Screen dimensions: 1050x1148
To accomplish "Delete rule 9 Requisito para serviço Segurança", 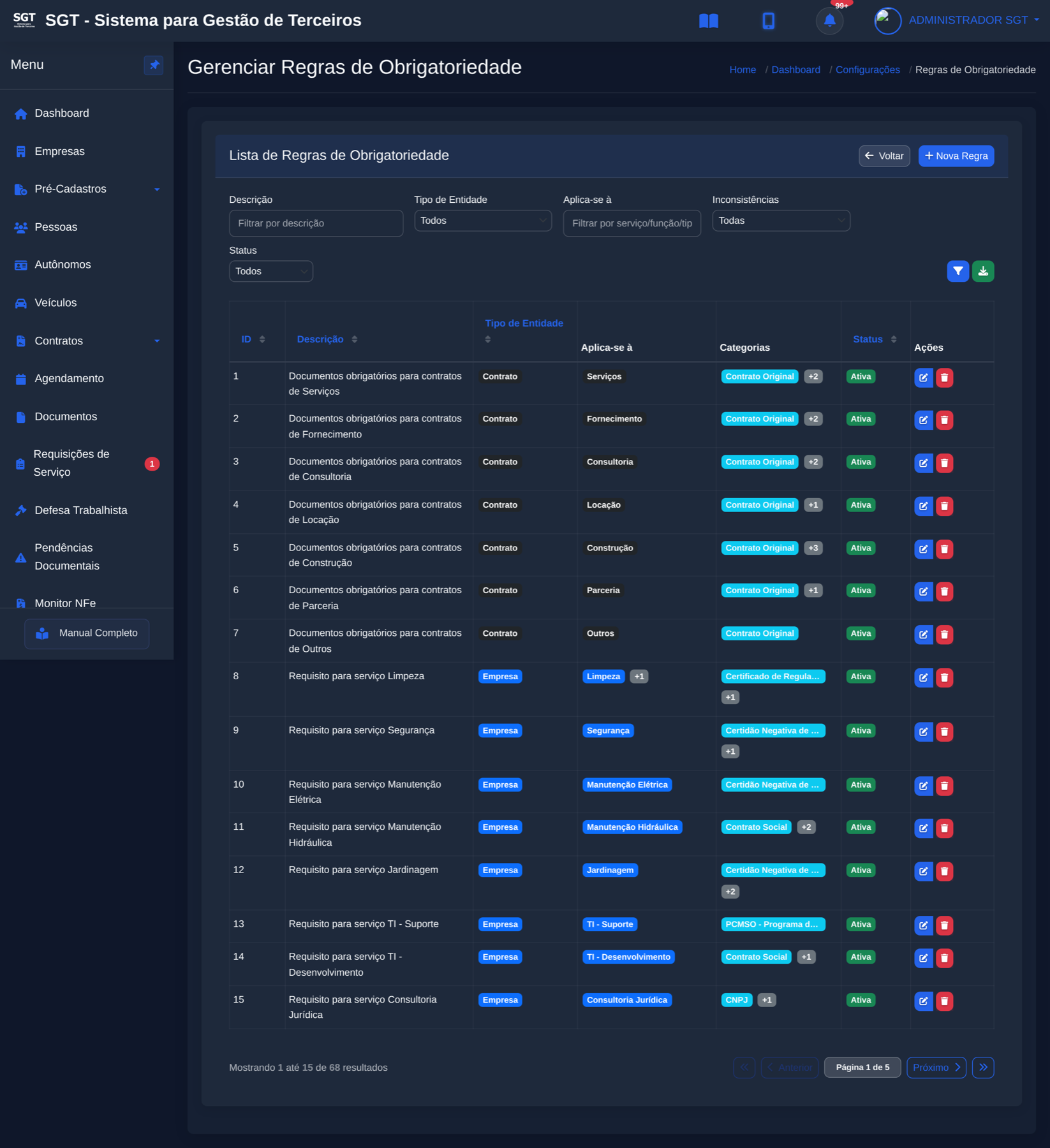I will [x=944, y=732].
